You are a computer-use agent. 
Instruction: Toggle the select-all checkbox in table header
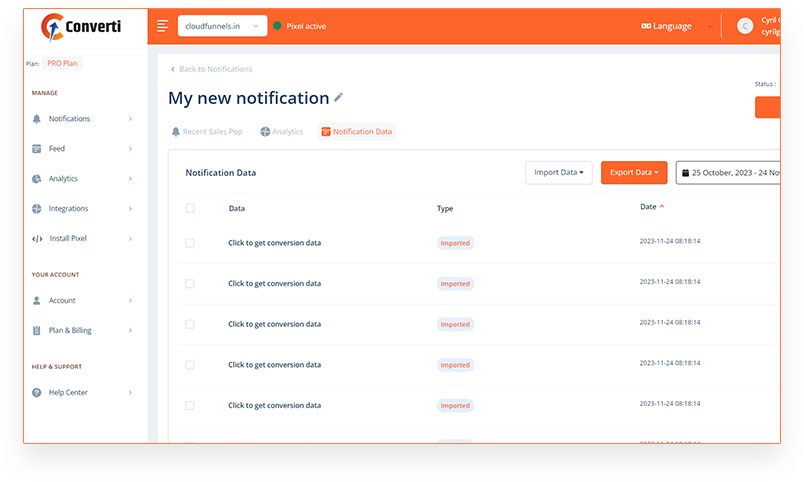190,208
